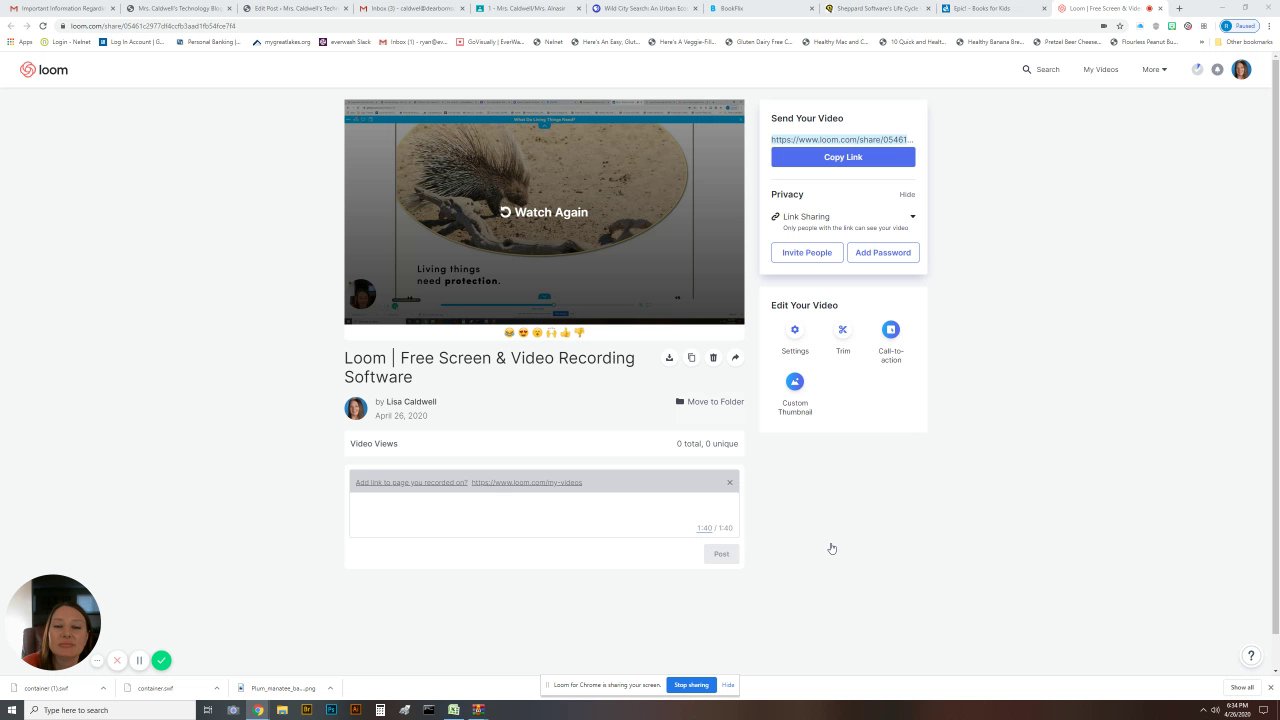Open File Explorer from the taskbar
The height and width of the screenshot is (720, 1280).
[x=282, y=710]
